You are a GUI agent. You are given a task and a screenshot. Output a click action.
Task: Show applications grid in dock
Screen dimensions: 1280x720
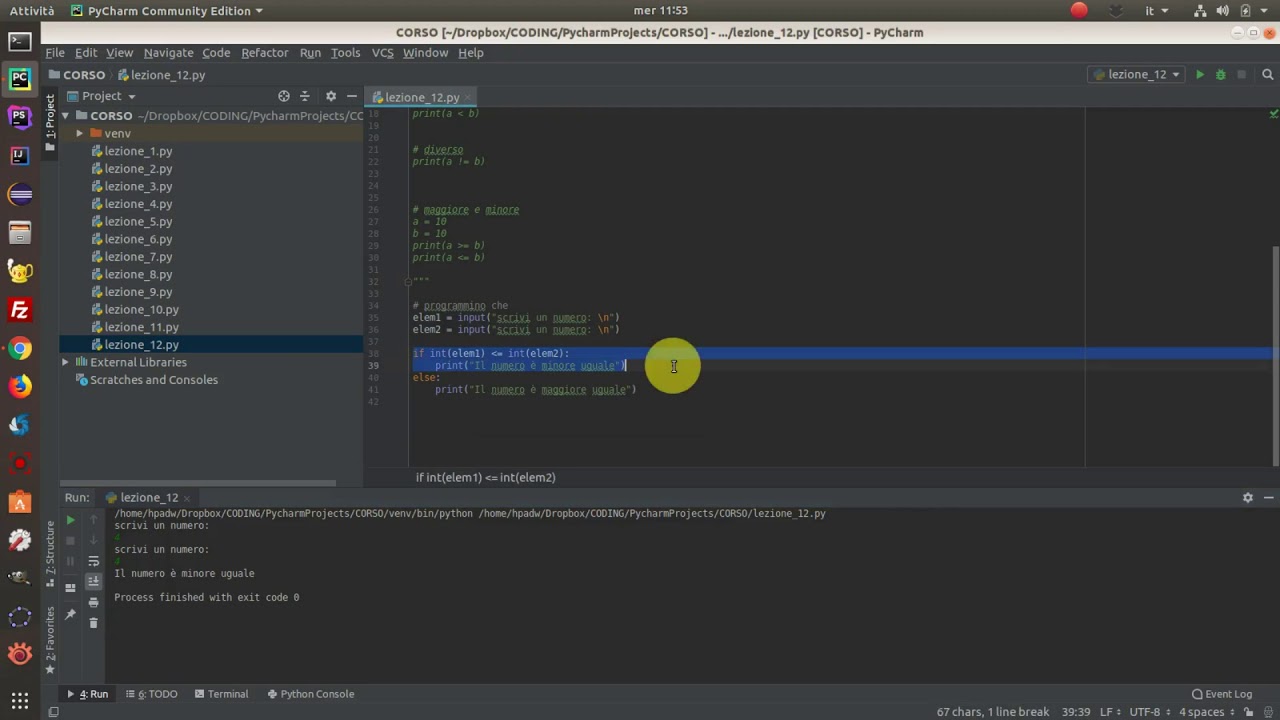tap(20, 701)
